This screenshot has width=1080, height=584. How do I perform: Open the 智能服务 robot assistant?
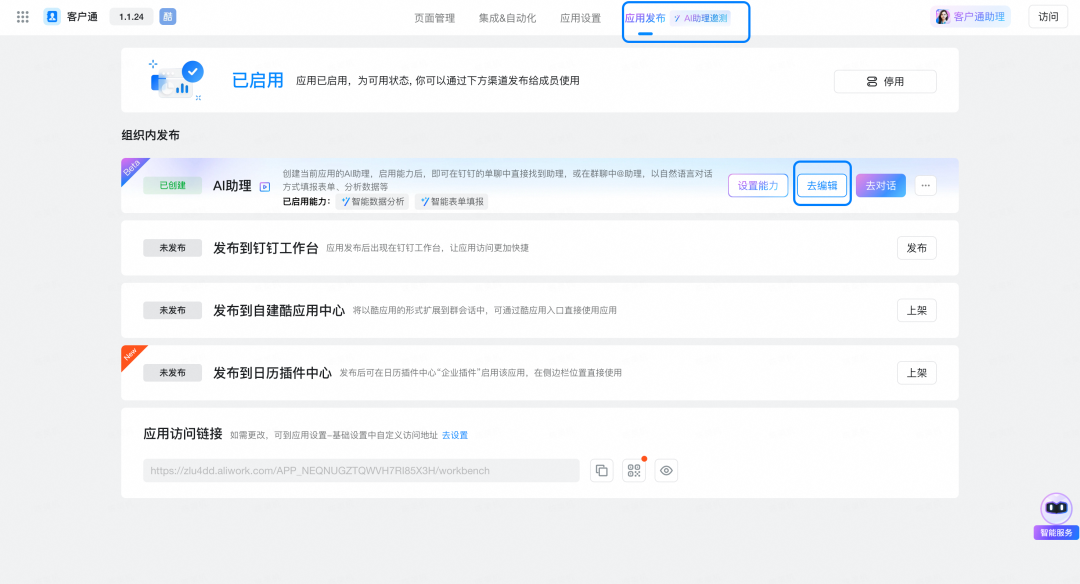tap(1056, 516)
